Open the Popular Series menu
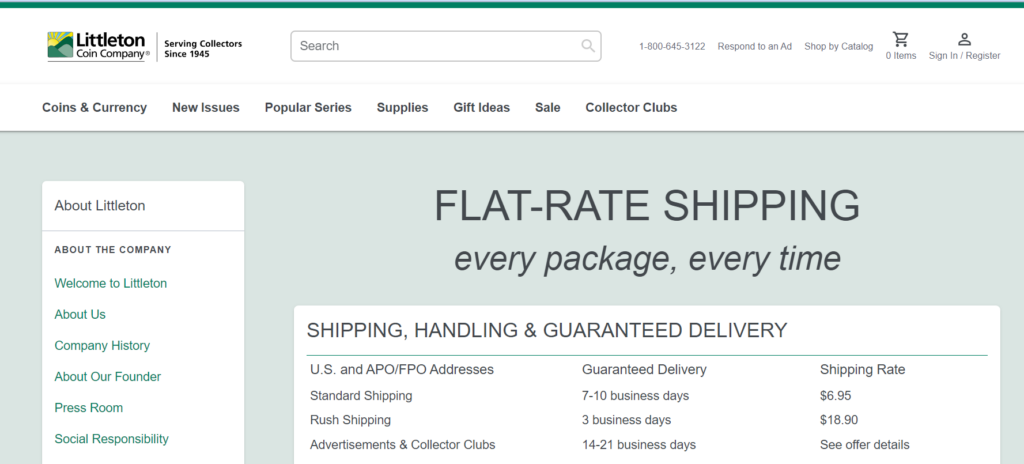The width and height of the screenshot is (1024, 464). pyautogui.click(x=308, y=108)
